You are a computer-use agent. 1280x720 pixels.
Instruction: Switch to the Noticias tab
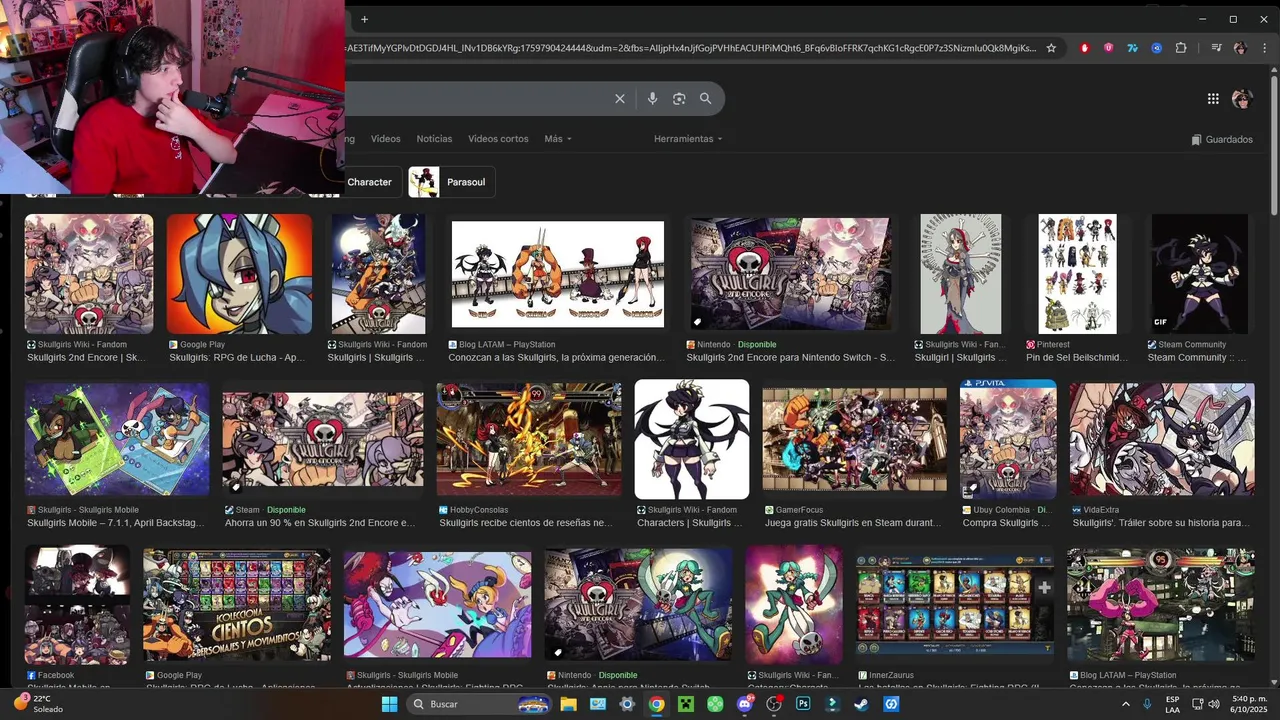point(434,139)
